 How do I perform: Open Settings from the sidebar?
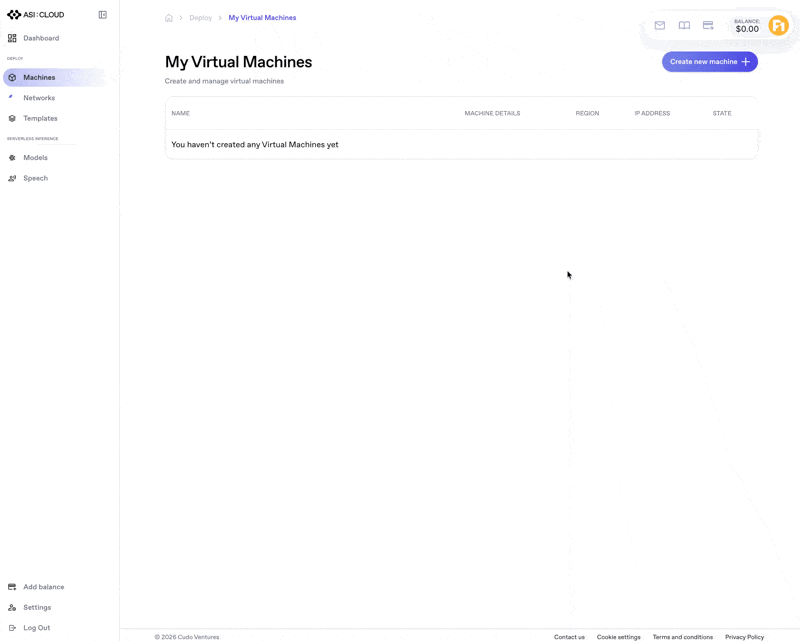(x=37, y=607)
